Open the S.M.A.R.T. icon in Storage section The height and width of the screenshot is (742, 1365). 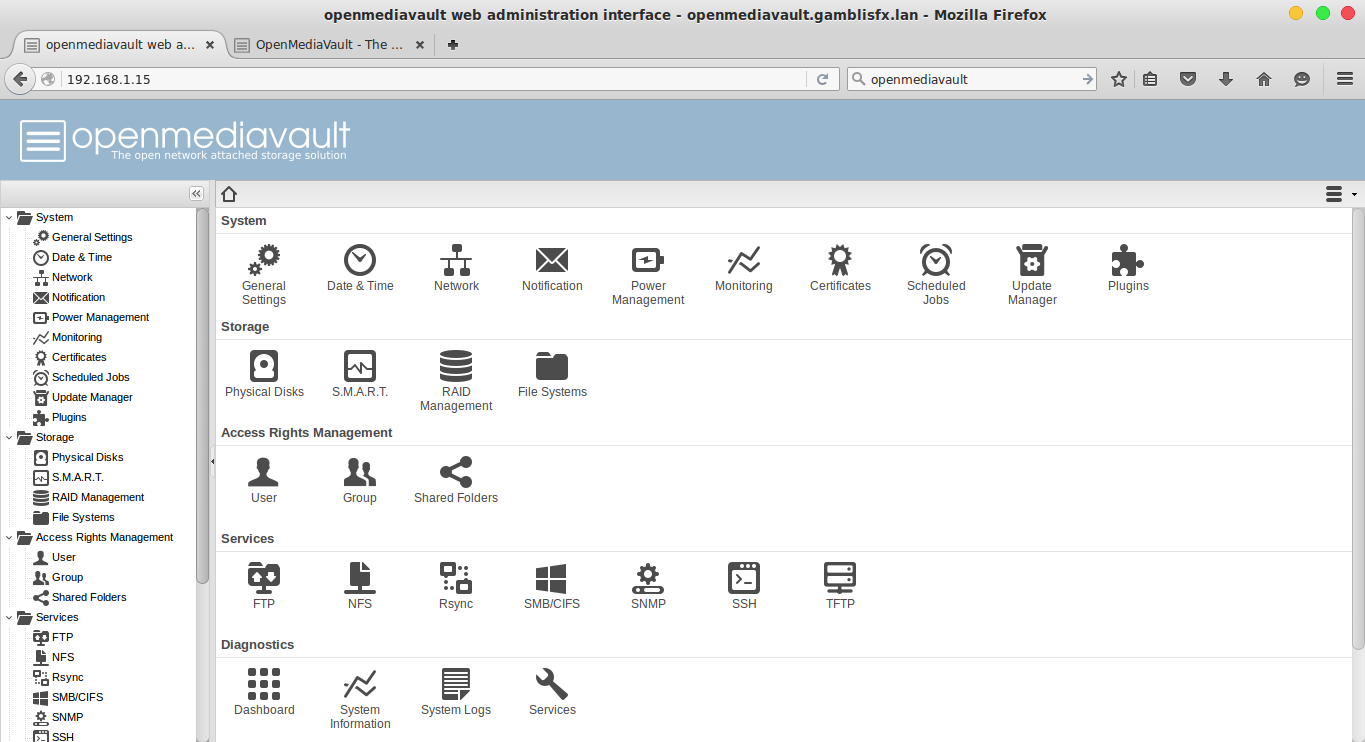coord(359,367)
